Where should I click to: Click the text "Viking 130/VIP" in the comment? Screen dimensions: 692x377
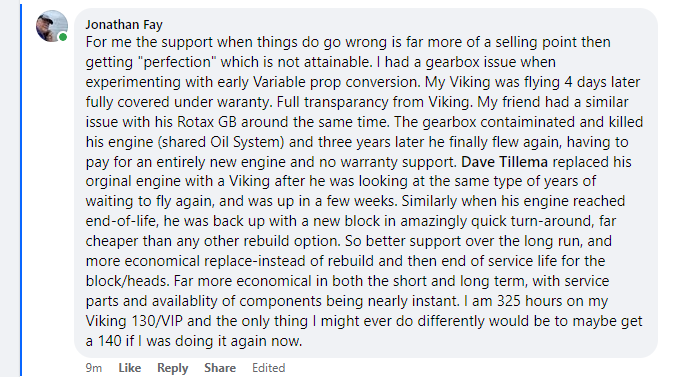[134, 321]
